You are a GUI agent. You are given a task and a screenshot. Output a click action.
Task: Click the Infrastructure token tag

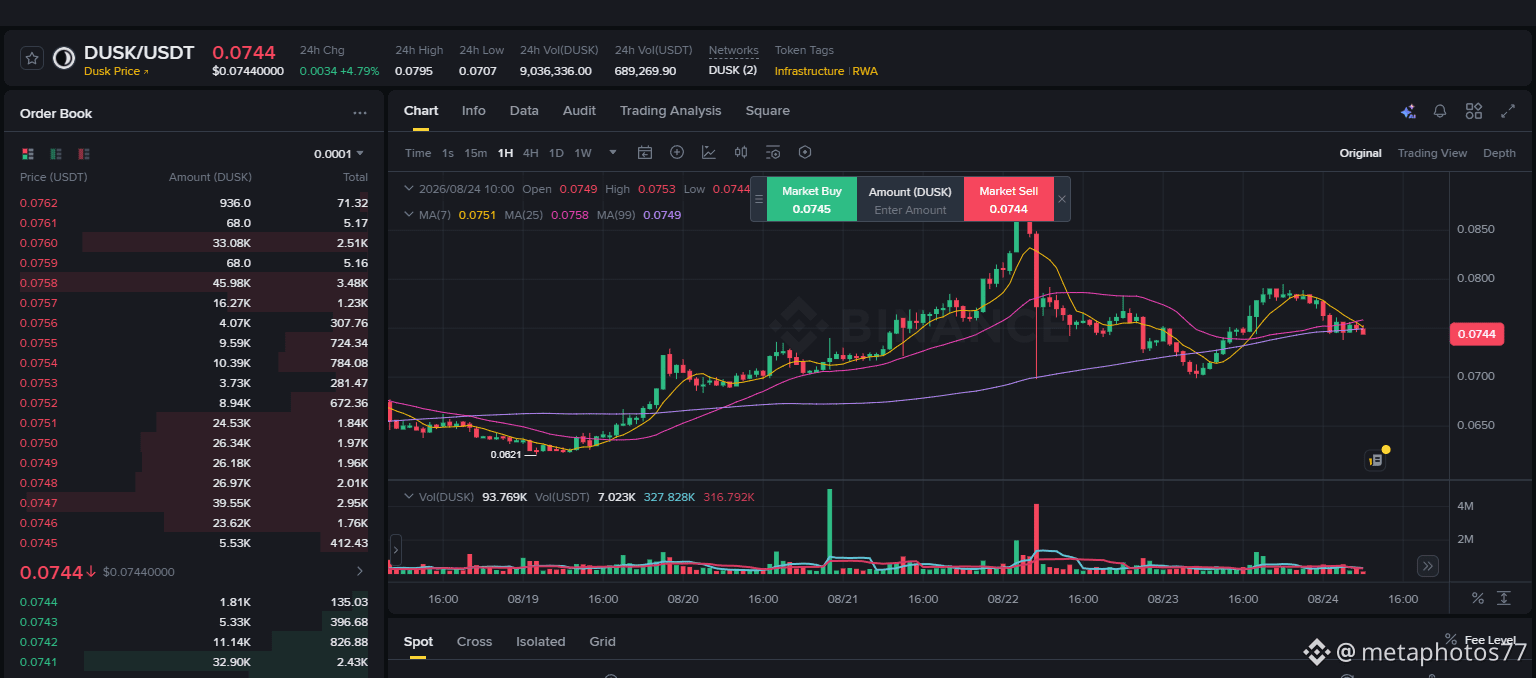coord(809,71)
